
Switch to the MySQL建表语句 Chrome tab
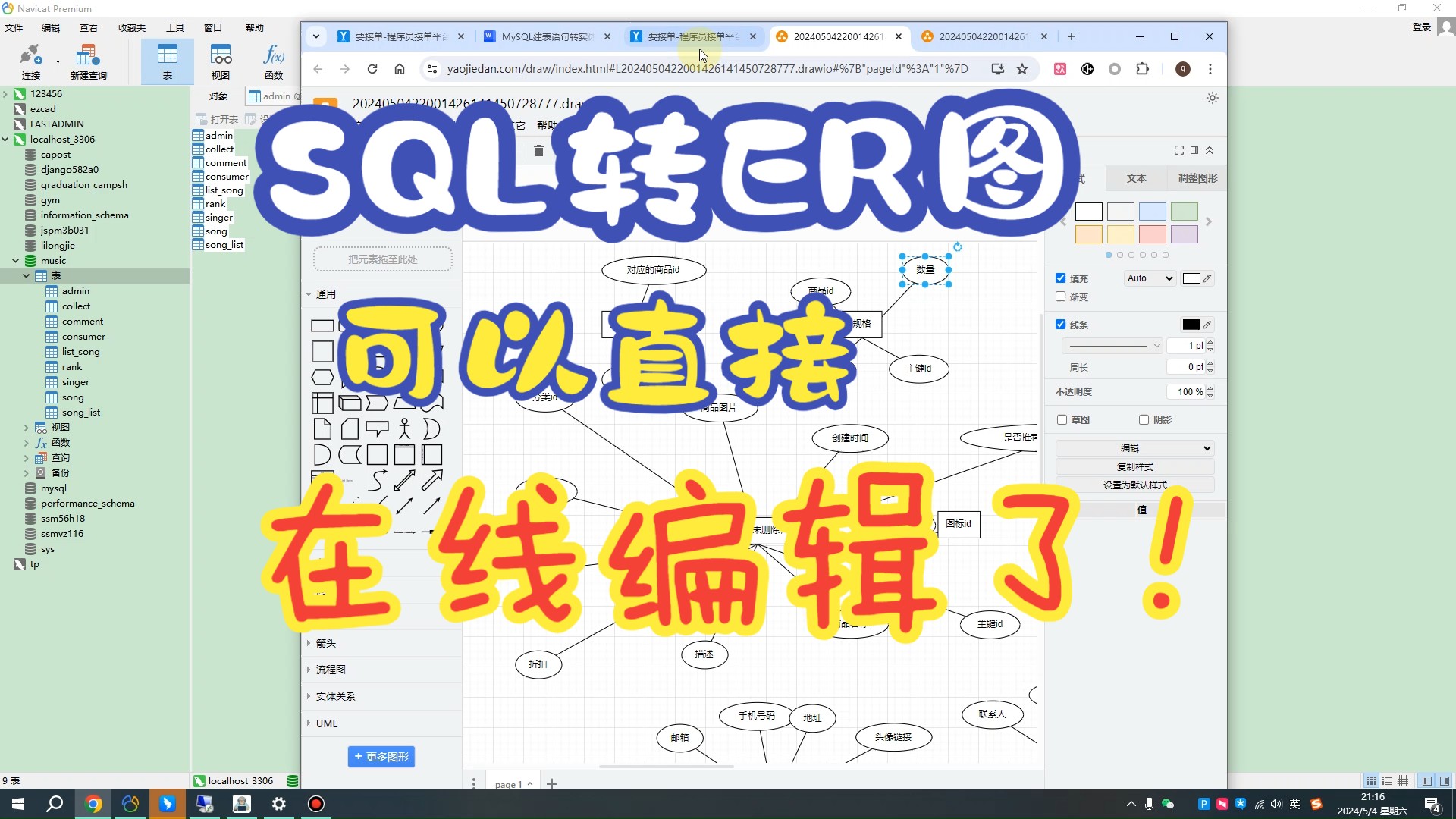coord(547,36)
